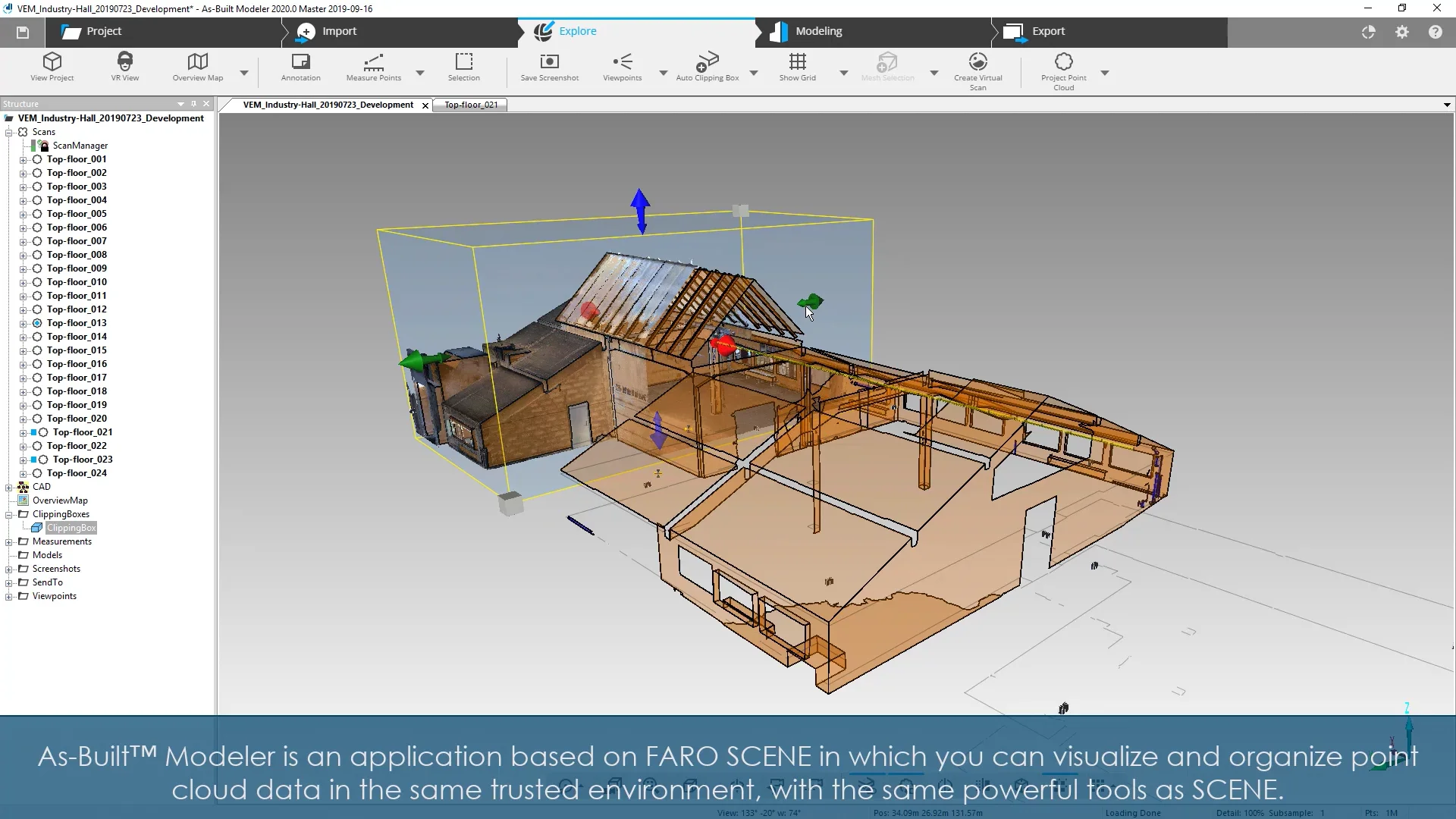Activate the Measure Points tool
The height and width of the screenshot is (819, 1456).
(x=373, y=62)
